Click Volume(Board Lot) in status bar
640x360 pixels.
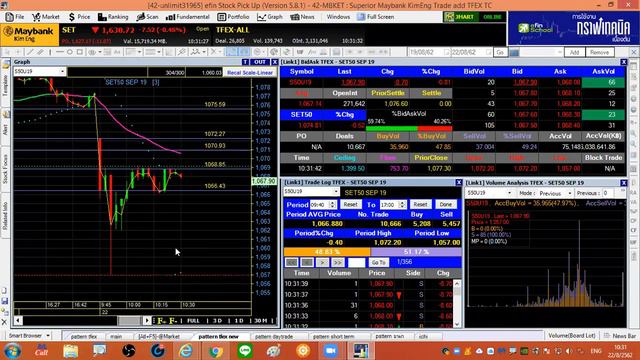[x=571, y=336]
